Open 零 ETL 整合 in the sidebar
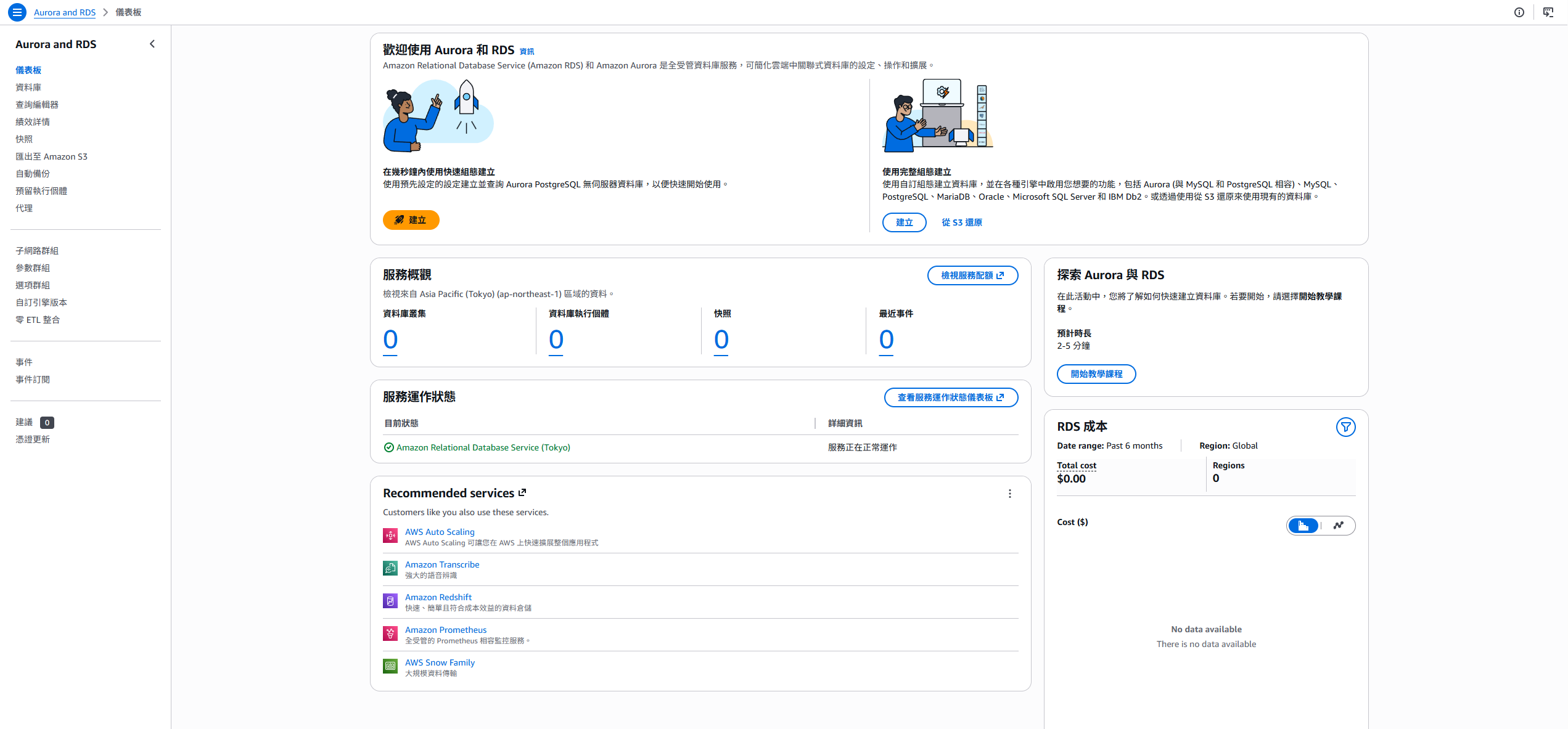1568x729 pixels. (38, 320)
